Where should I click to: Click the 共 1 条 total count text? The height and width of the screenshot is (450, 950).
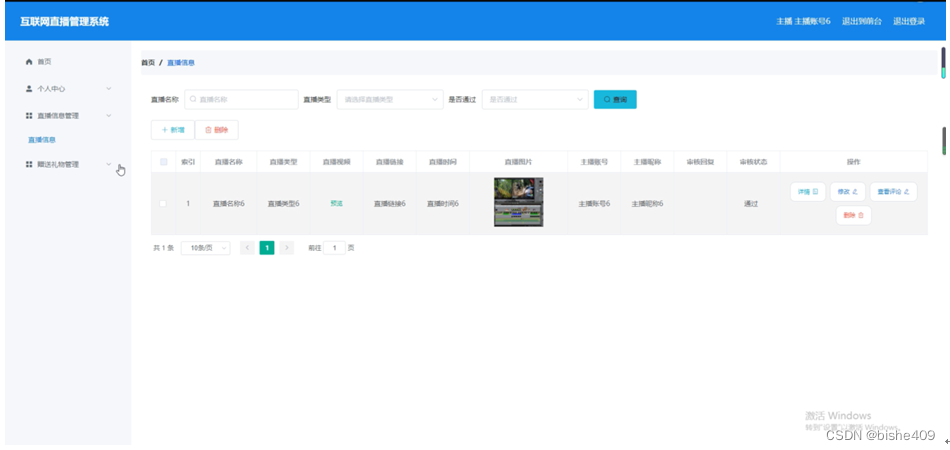click(164, 248)
